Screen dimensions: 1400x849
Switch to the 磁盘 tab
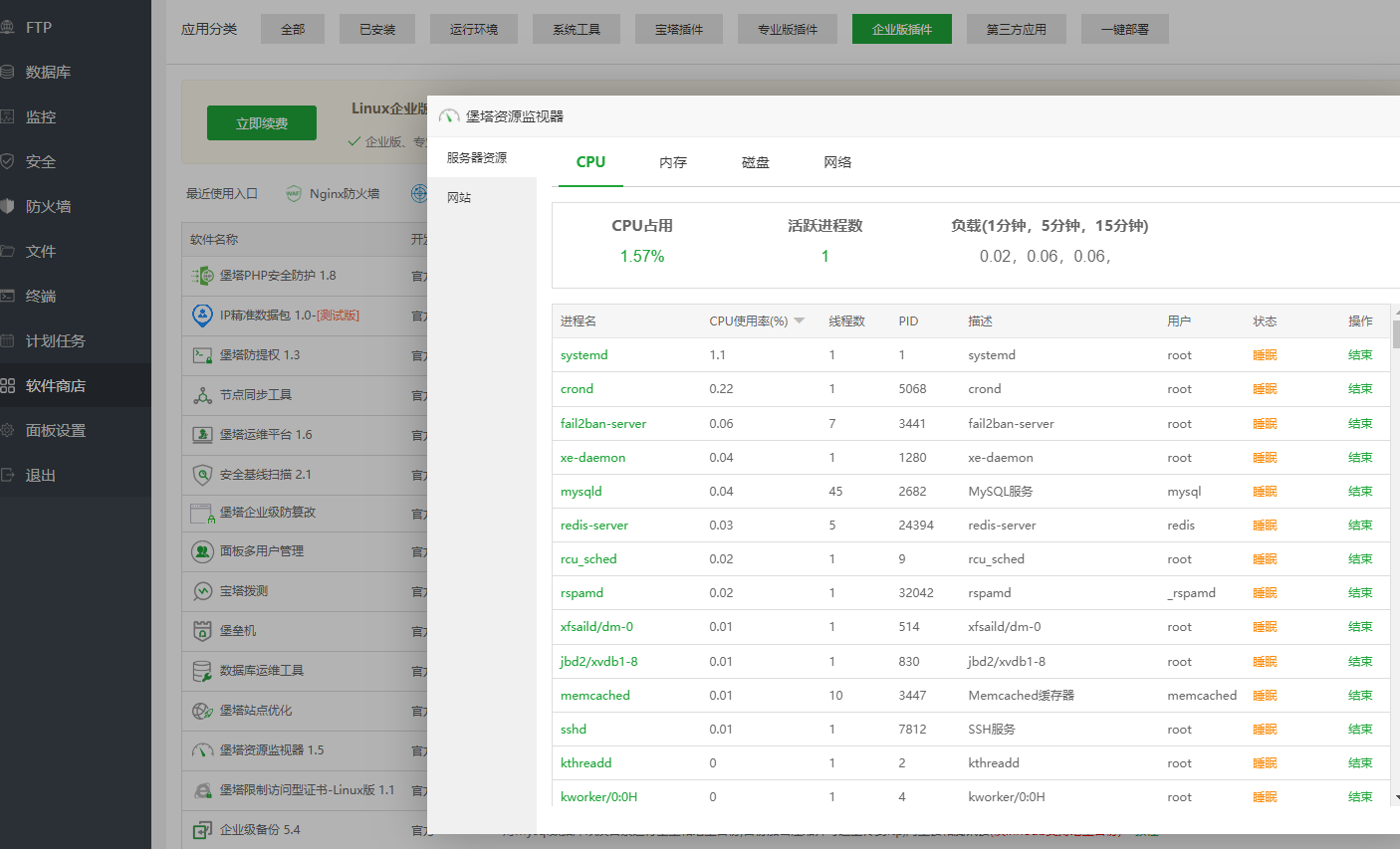click(756, 160)
